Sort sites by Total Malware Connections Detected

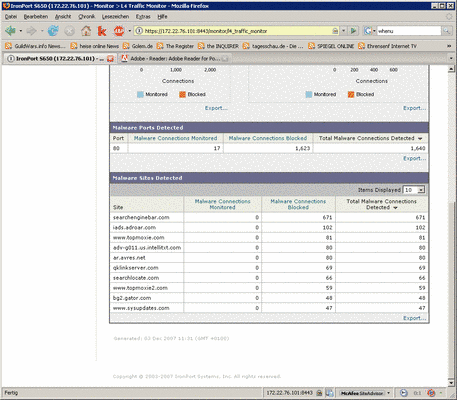click(x=381, y=204)
